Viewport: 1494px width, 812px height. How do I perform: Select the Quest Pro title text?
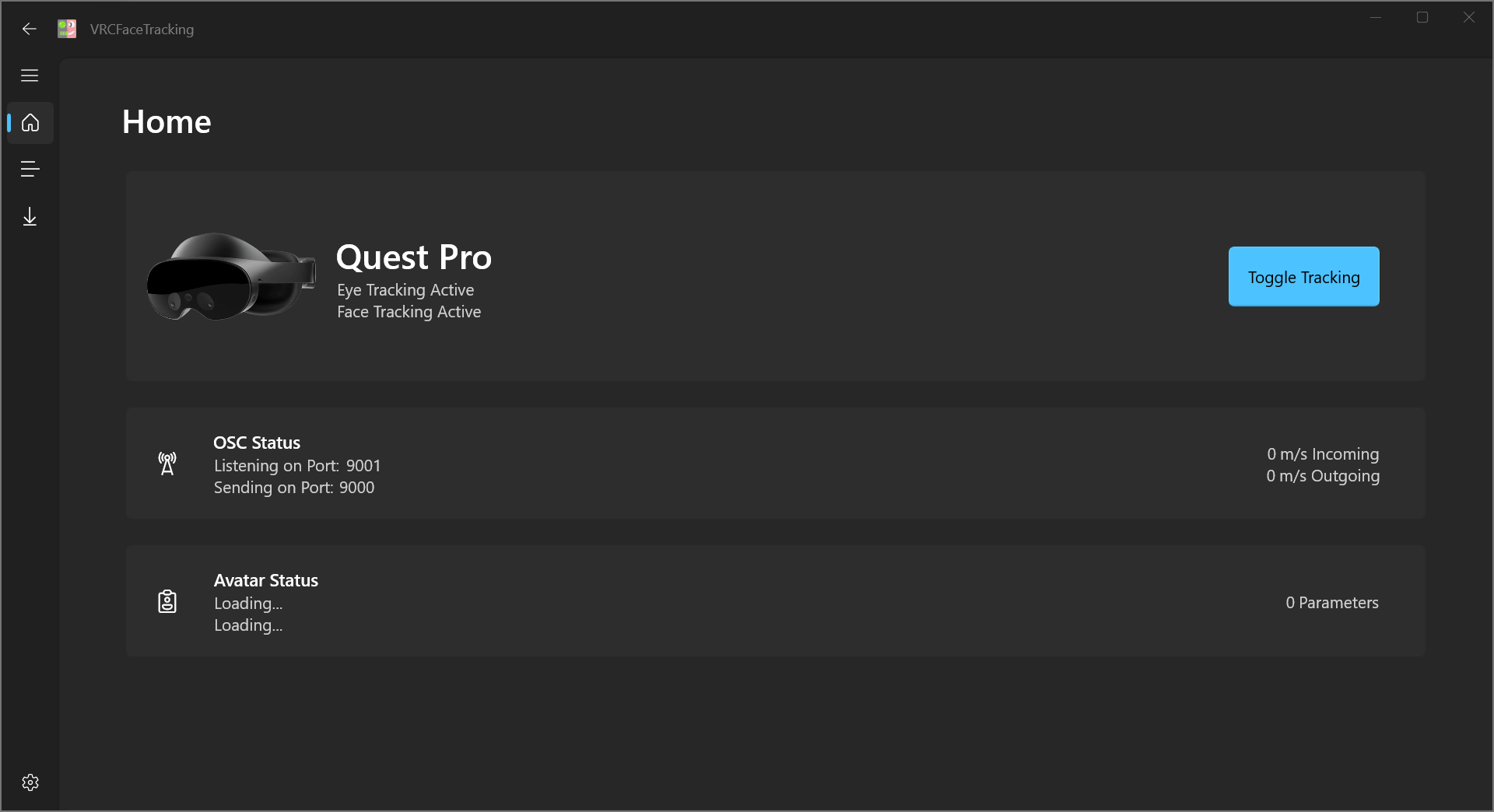pyautogui.click(x=413, y=257)
